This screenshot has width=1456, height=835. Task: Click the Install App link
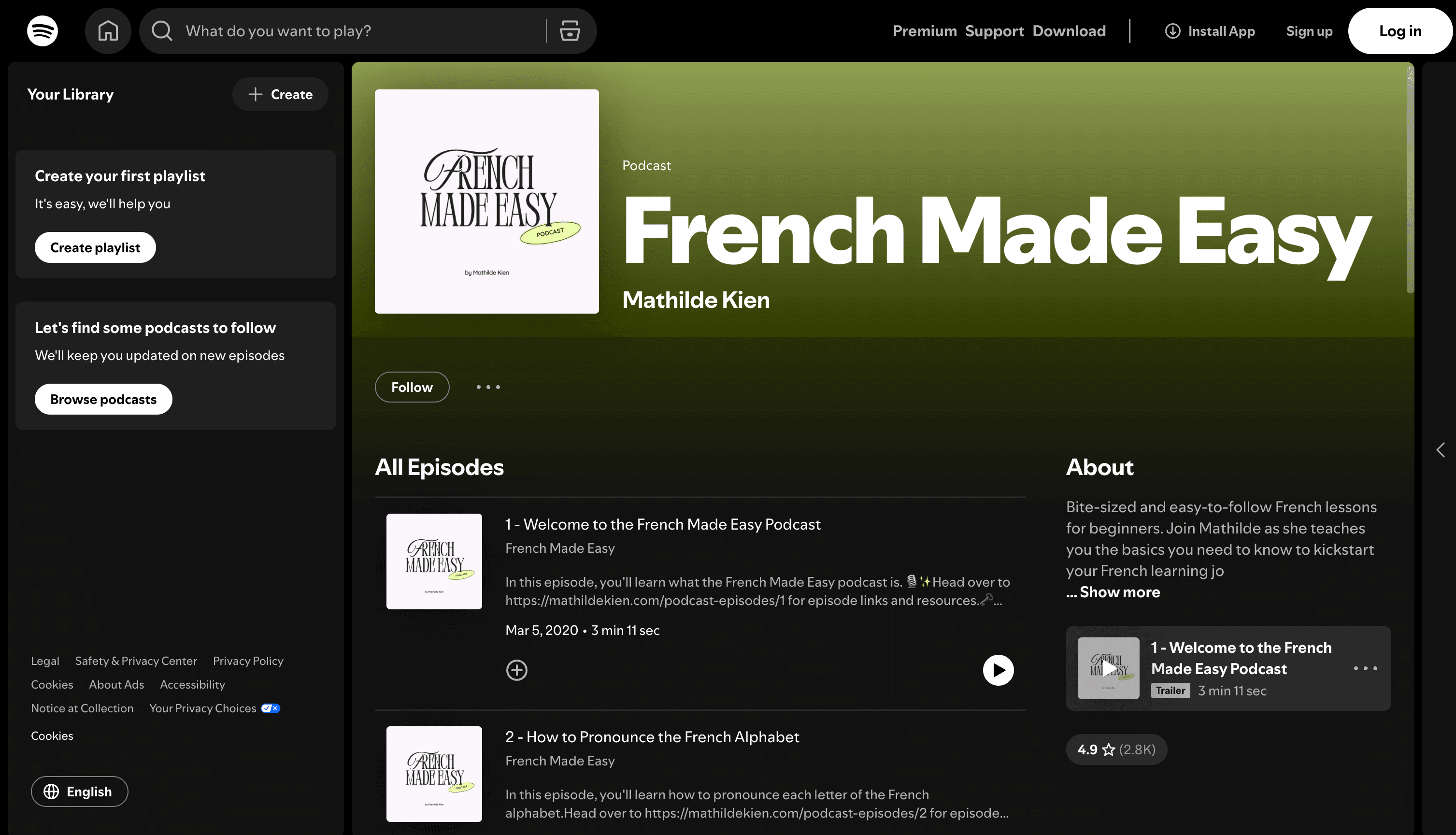tap(1210, 31)
